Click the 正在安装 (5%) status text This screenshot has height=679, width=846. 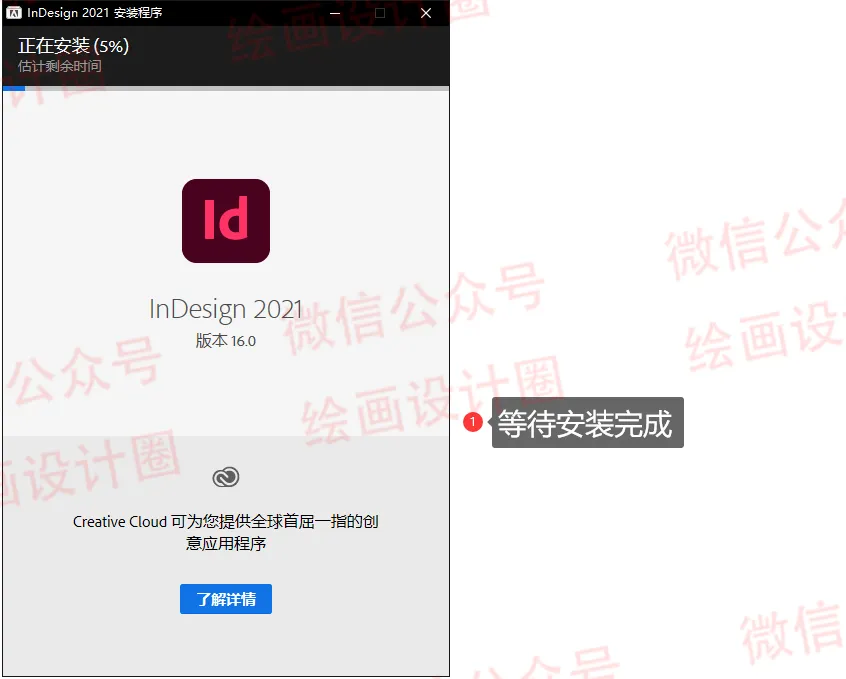(73, 46)
